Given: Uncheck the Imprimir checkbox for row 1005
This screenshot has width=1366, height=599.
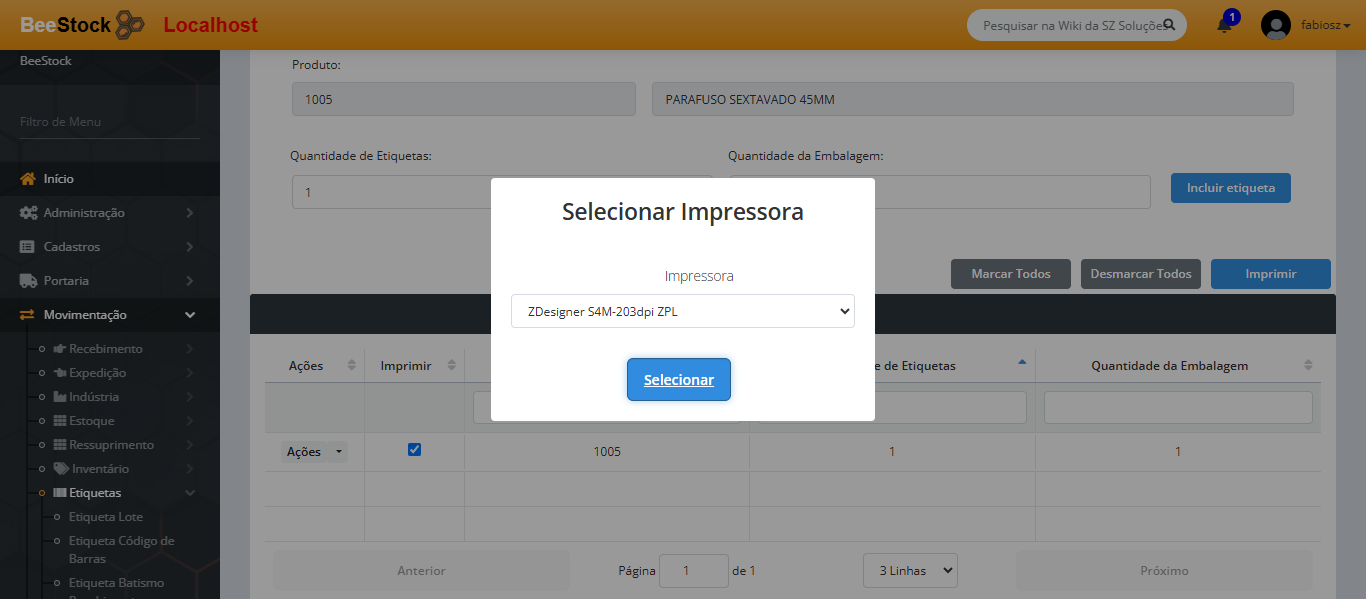Looking at the screenshot, I should [415, 450].
